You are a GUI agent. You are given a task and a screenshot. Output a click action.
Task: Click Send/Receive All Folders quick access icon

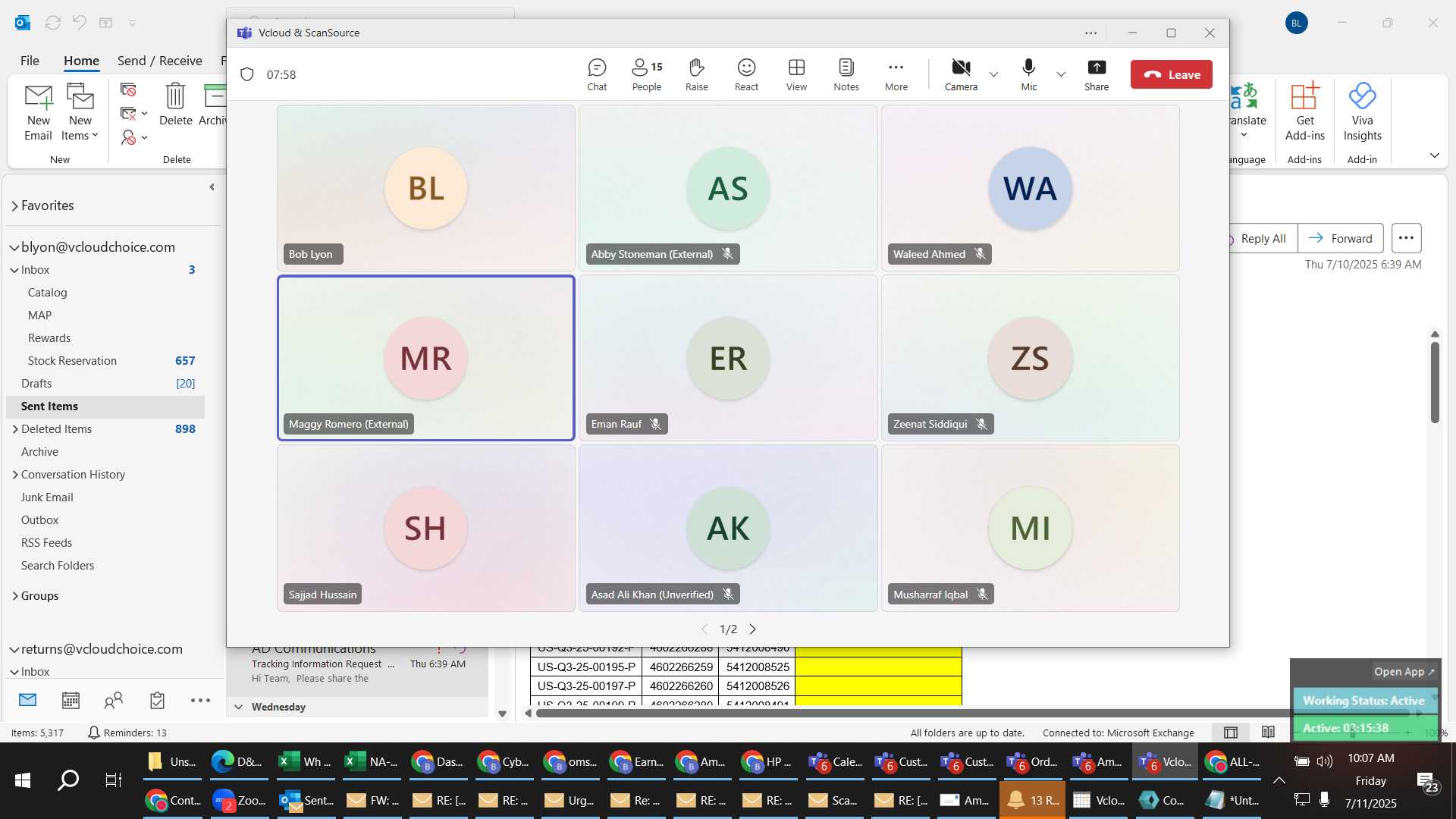(52, 23)
